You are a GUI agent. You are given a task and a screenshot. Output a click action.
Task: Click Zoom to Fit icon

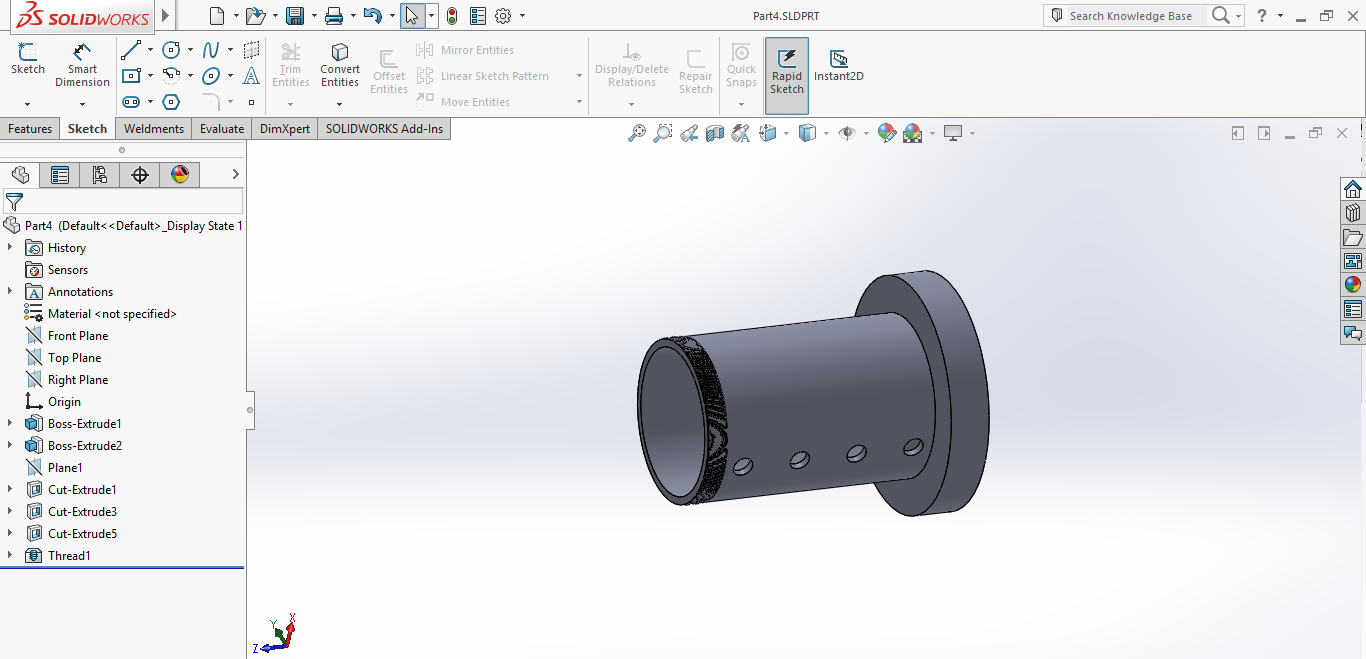click(636, 133)
